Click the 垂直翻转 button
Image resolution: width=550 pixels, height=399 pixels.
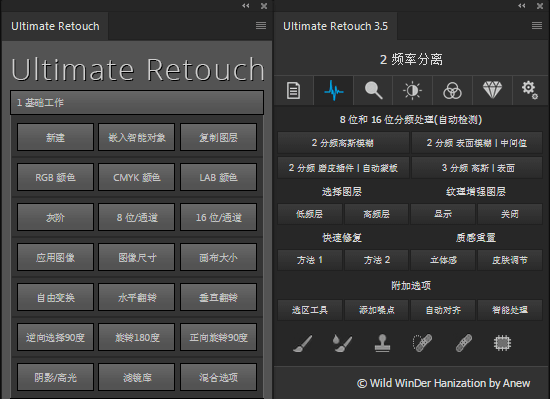[218, 297]
